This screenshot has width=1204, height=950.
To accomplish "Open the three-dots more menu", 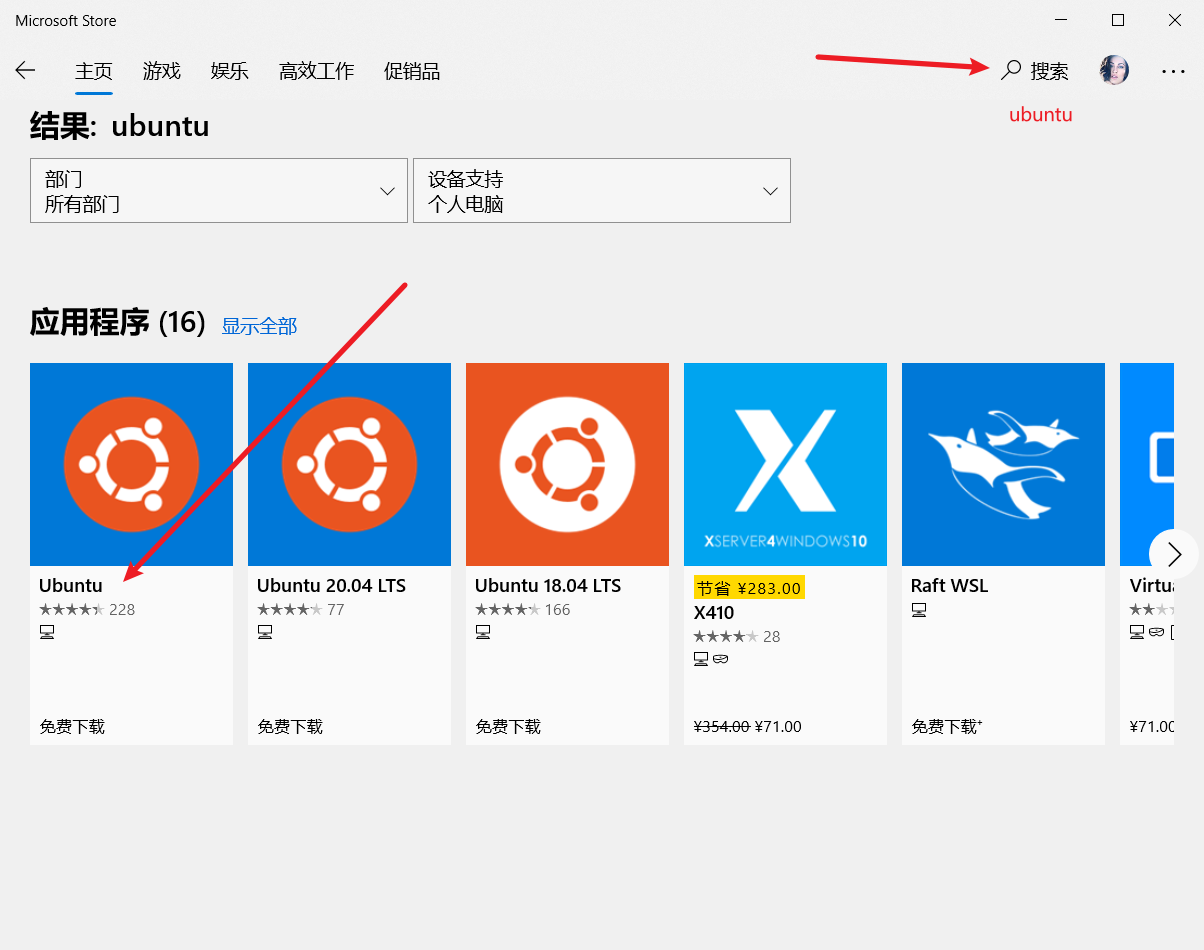I will 1173,71.
